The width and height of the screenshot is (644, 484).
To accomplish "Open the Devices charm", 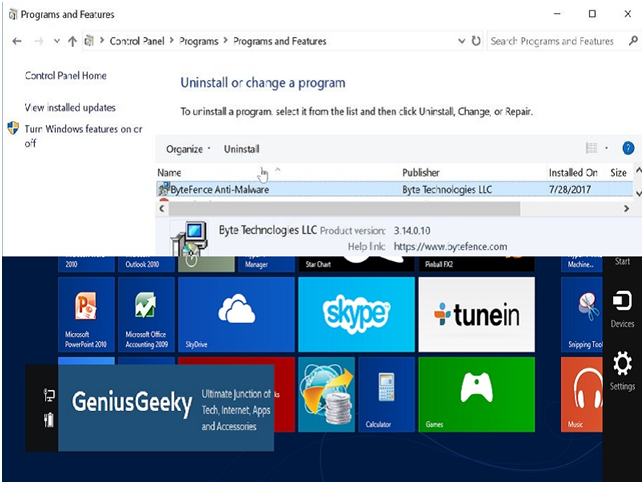I will (x=622, y=309).
